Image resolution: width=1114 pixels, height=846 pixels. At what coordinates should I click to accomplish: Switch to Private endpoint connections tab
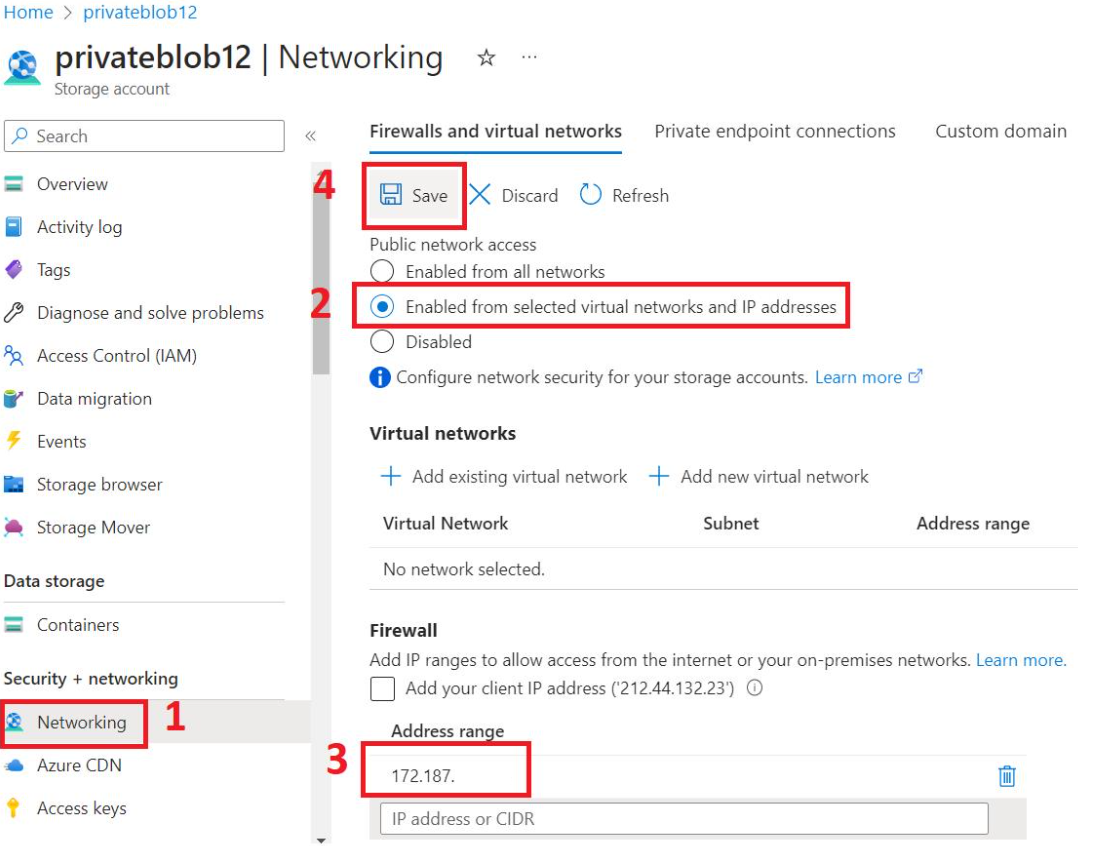[775, 131]
